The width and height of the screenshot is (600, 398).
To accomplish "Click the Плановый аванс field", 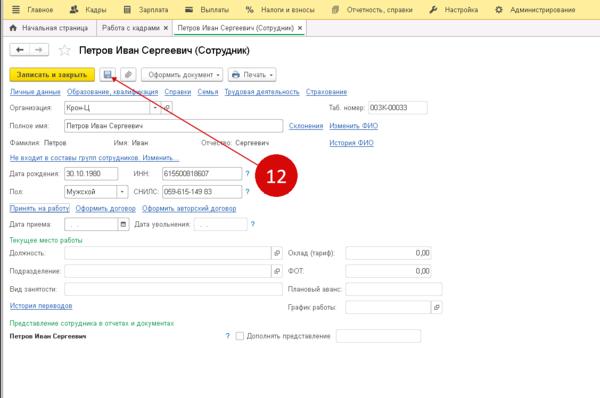I will pos(394,289).
